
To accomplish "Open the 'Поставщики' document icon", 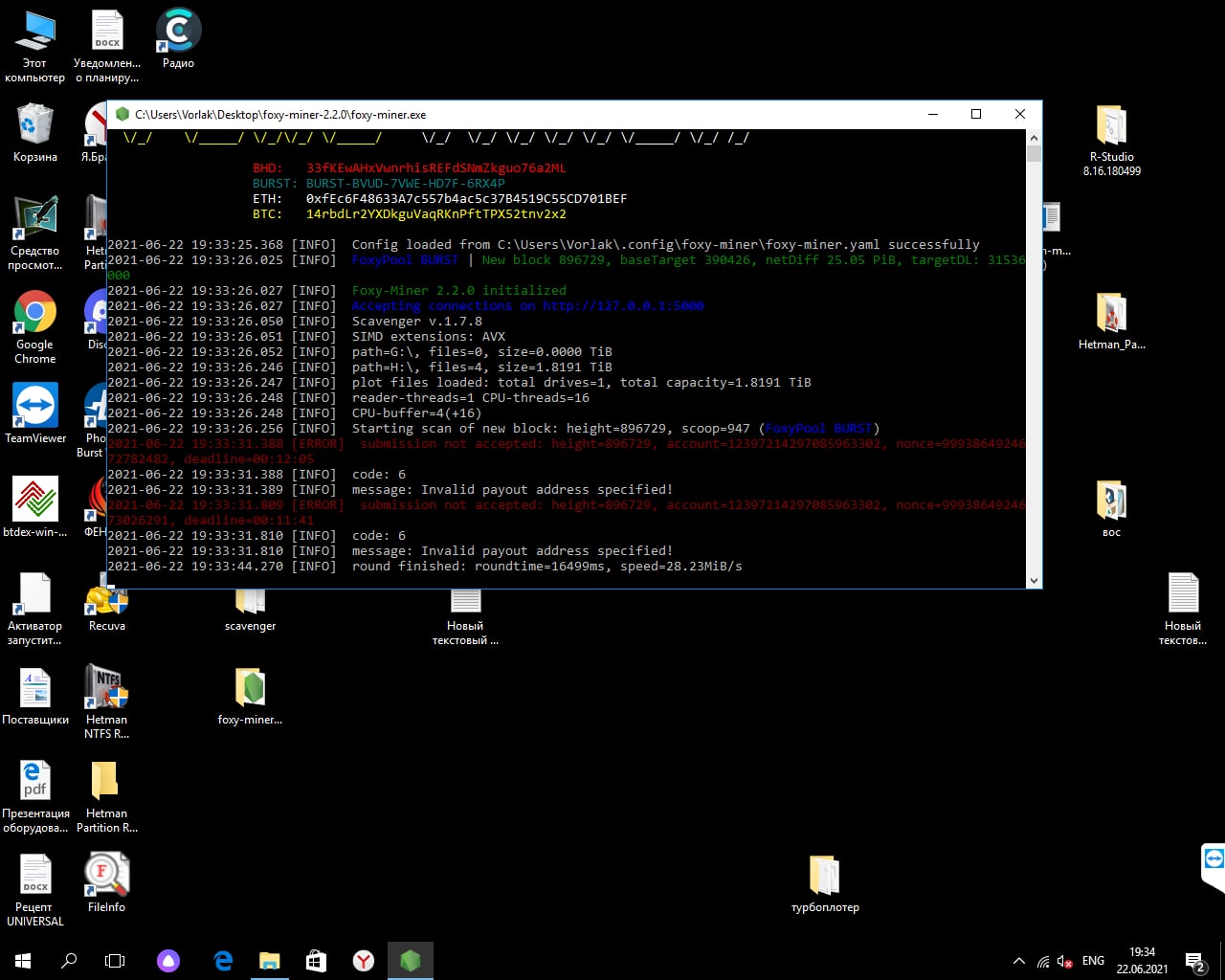I will point(35,695).
